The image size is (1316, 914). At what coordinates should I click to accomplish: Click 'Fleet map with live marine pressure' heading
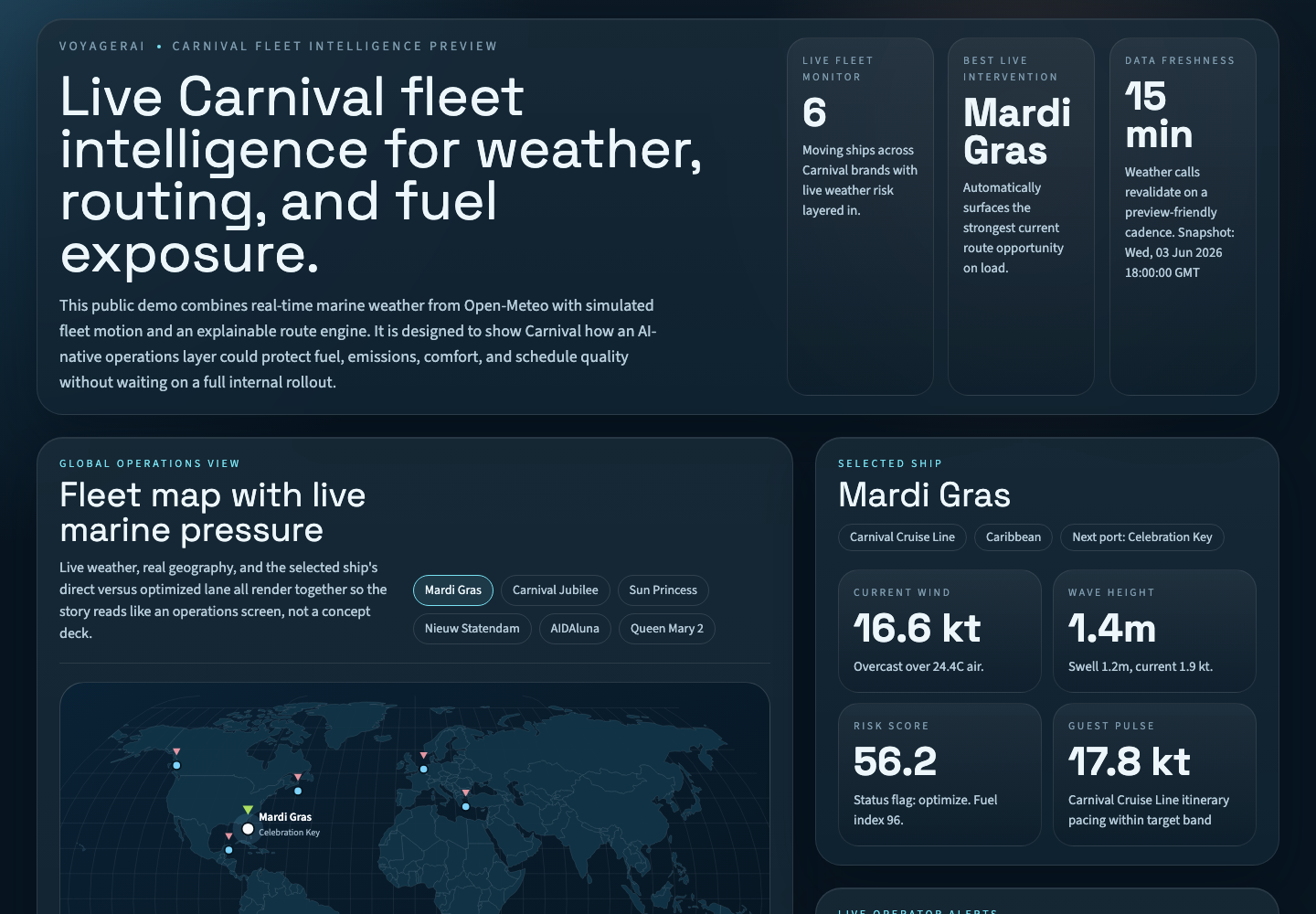[213, 513]
